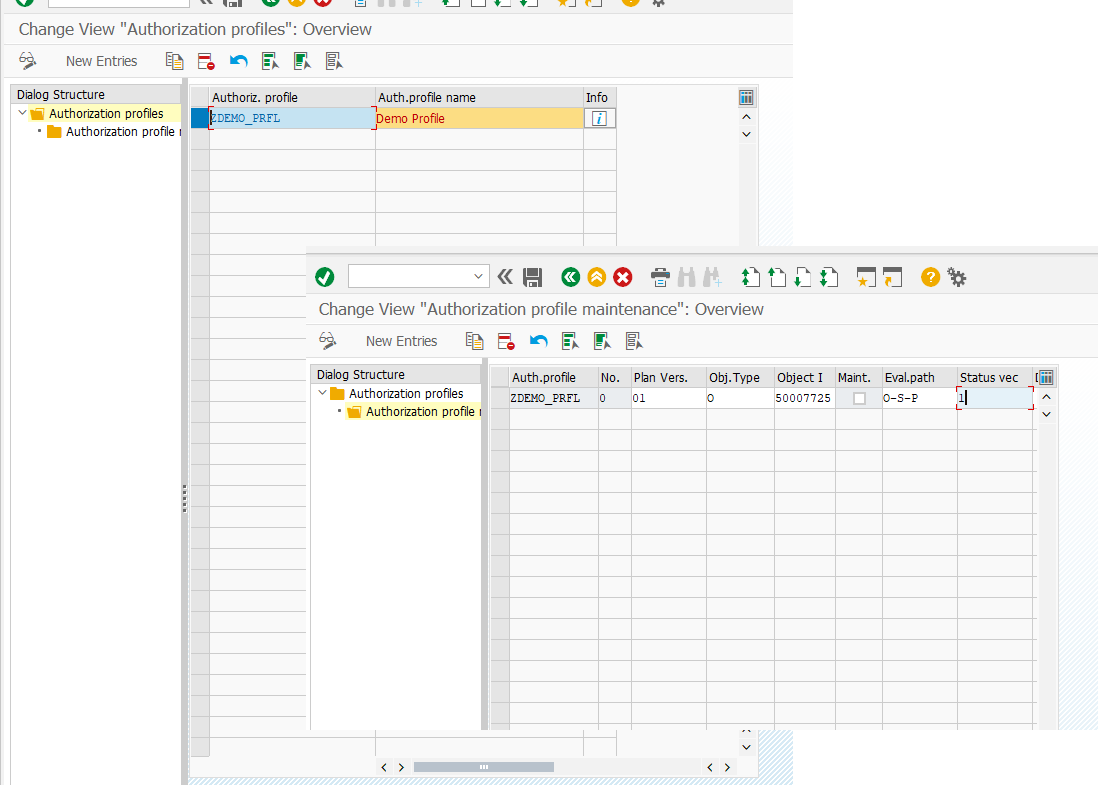Go to last page icon
Image resolution: width=1098 pixels, height=785 pixels.
coord(828,277)
